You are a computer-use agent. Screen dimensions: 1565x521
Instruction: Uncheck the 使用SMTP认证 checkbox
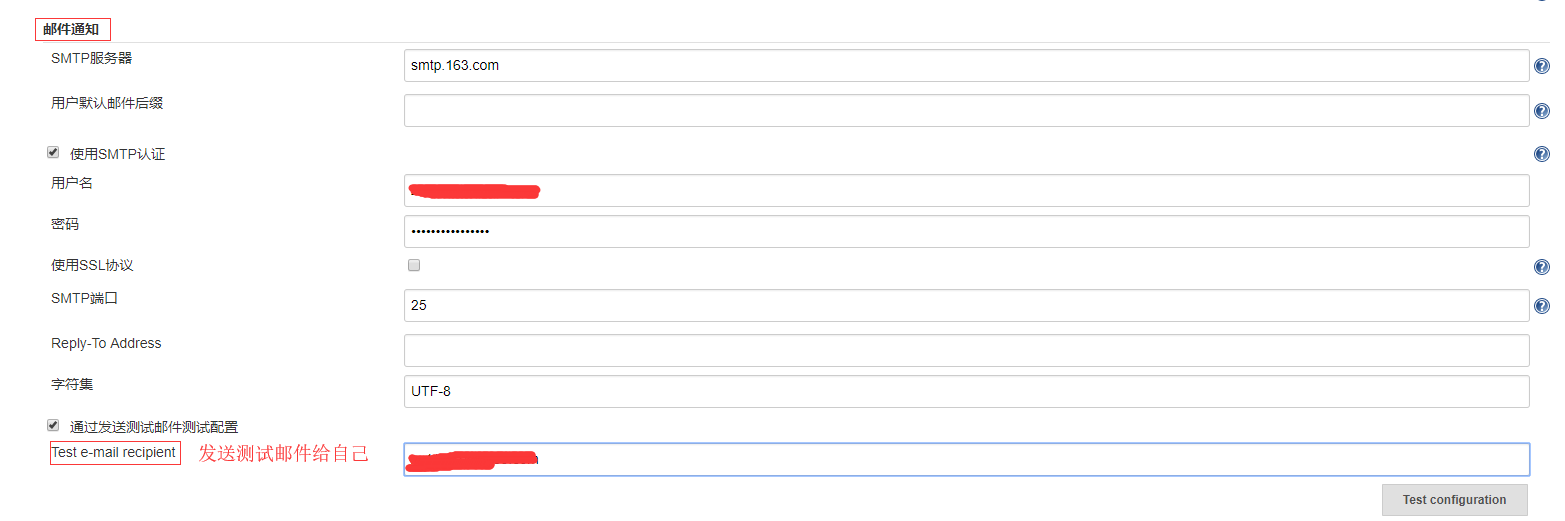point(53,153)
